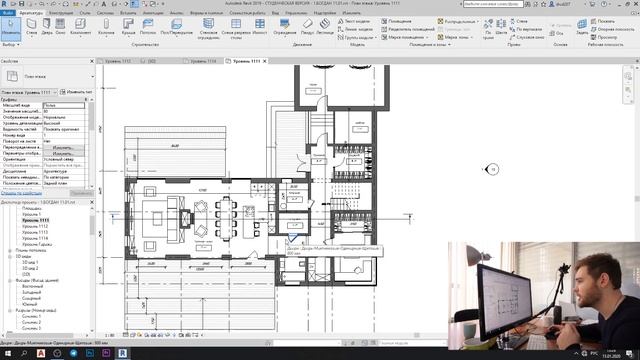Image resolution: width=640 pixels, height=360 pixels.
Task: Click AutoCAD icon in taskbar
Action: [x=41, y=353]
